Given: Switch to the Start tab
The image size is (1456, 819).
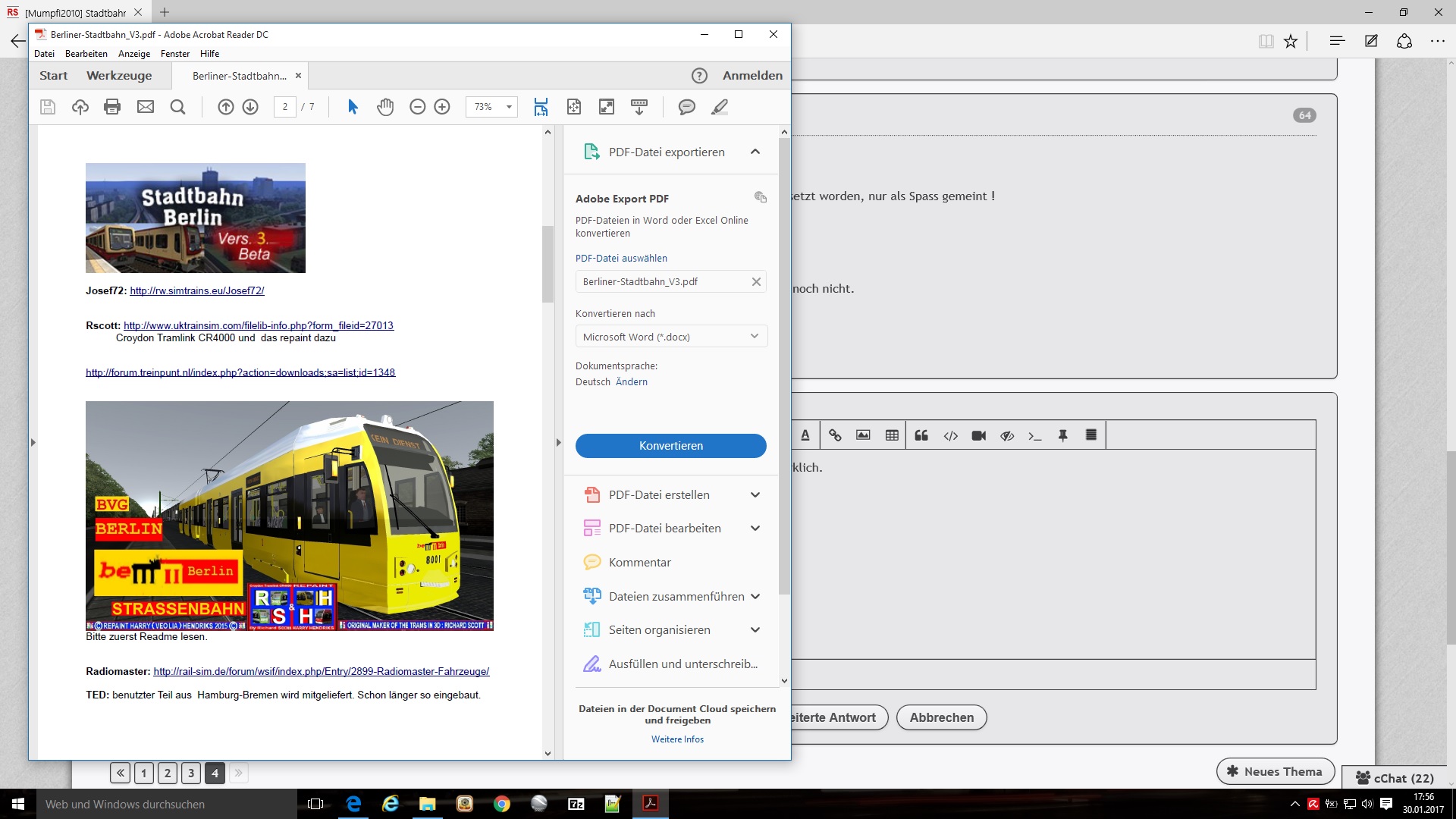Looking at the screenshot, I should point(54,76).
